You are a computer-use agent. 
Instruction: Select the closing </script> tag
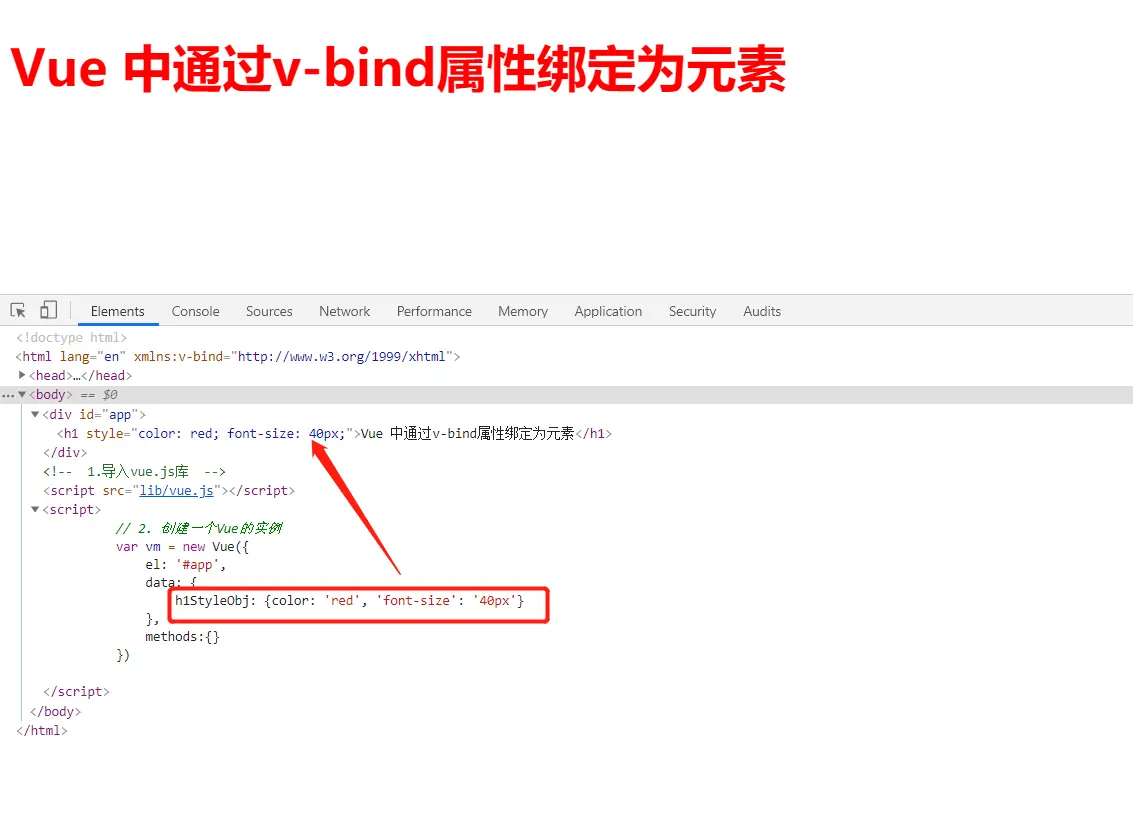[x=77, y=692]
